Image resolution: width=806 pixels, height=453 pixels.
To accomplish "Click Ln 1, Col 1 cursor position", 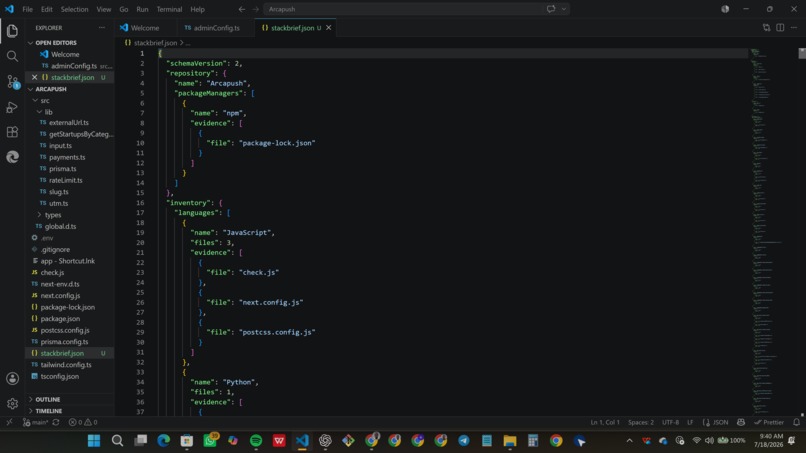I will click(x=605, y=422).
